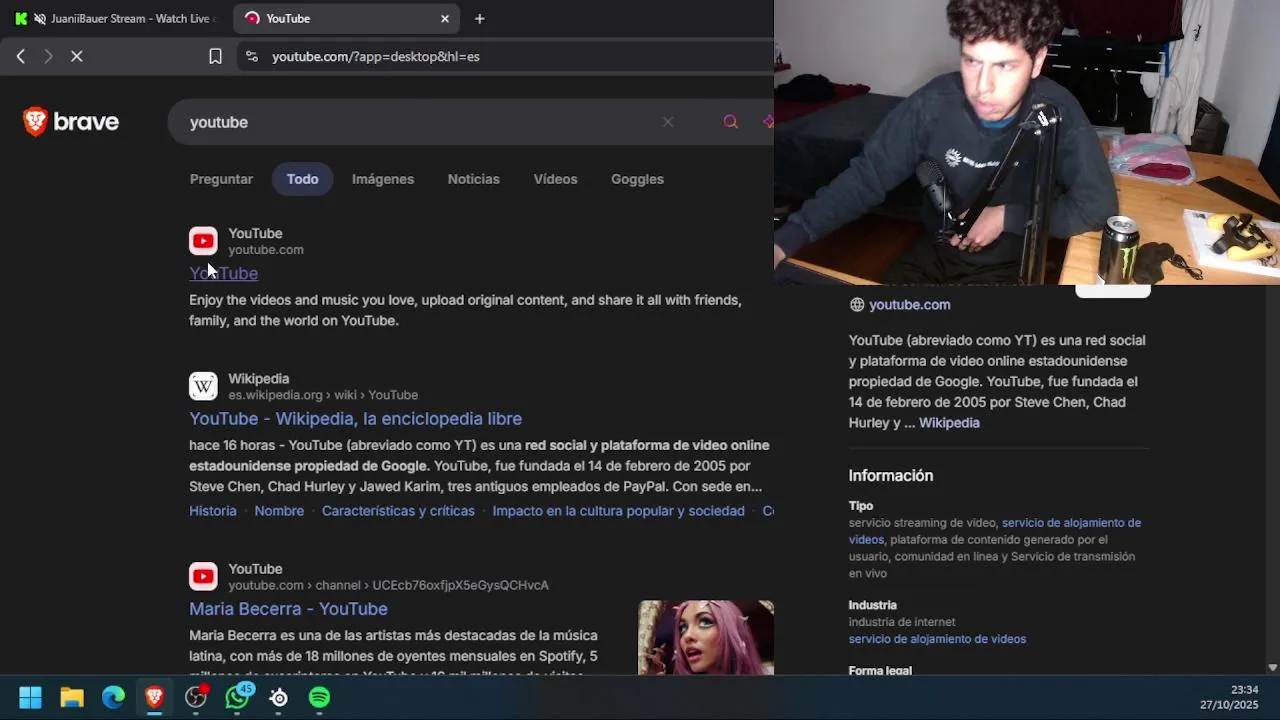The width and height of the screenshot is (1280, 720).
Task: Follow Impacto en la cultura popular y sociedad
Action: pyautogui.click(x=618, y=511)
